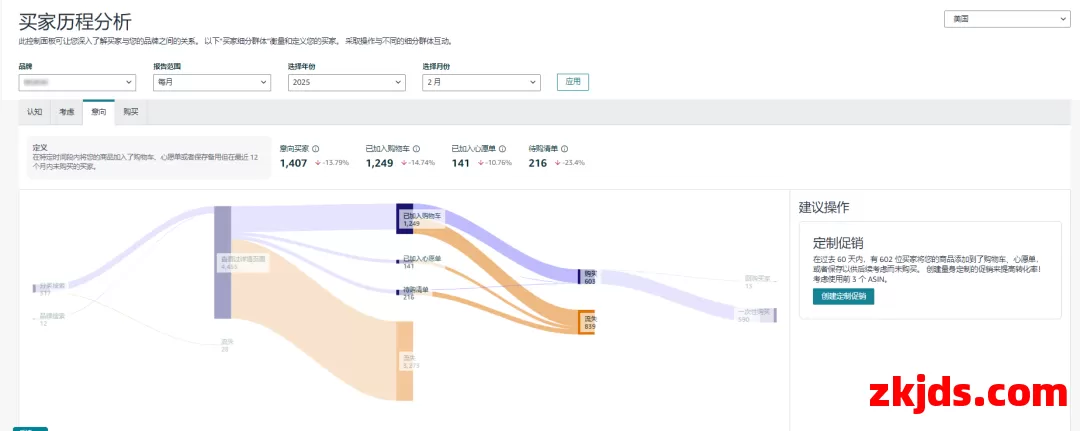The height and width of the screenshot is (431, 1080).
Task: Open the 品牌 brand dropdown
Action: click(77, 82)
